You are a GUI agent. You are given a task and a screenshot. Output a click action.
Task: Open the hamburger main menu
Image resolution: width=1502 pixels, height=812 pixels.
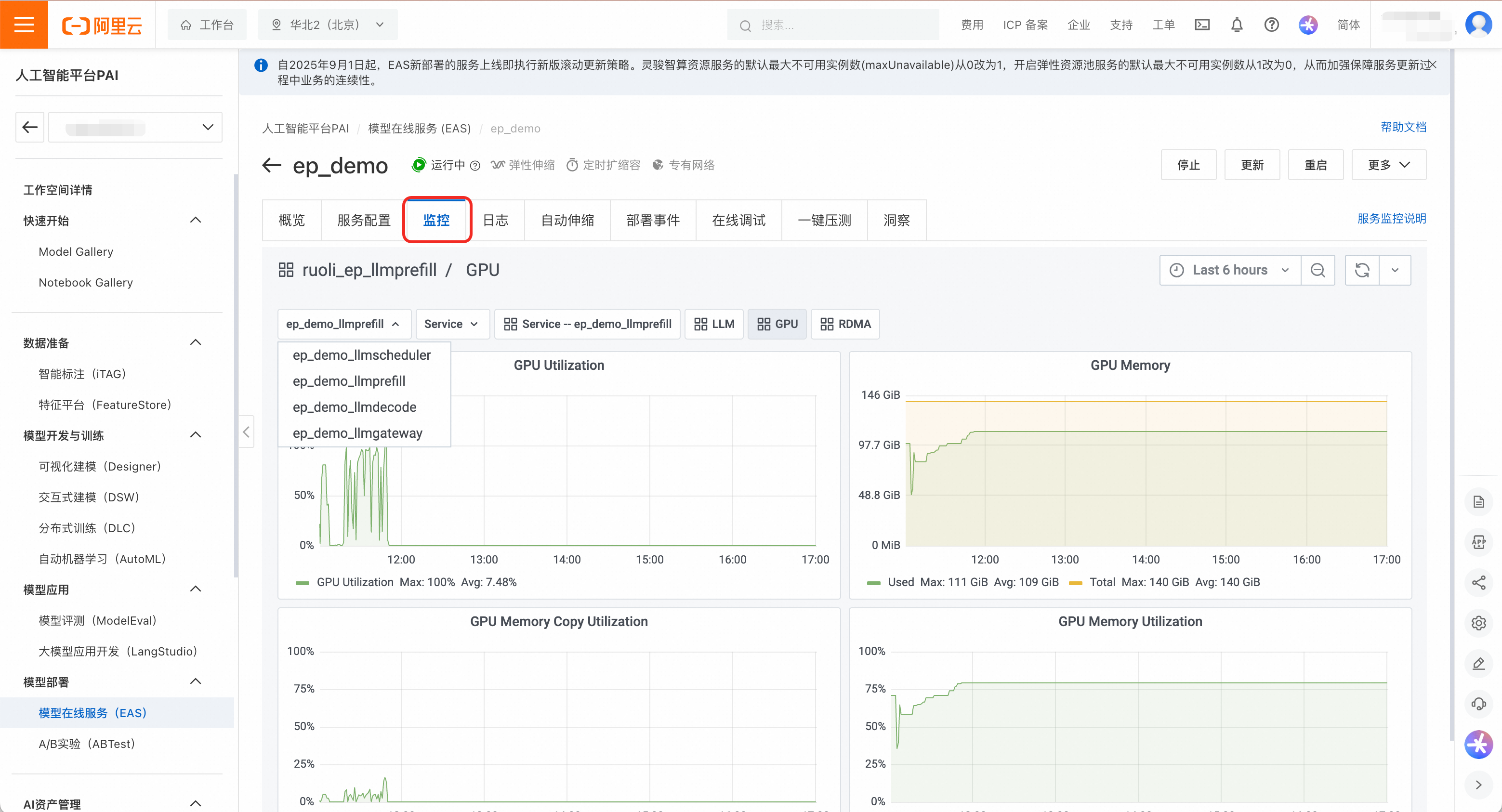click(x=24, y=25)
